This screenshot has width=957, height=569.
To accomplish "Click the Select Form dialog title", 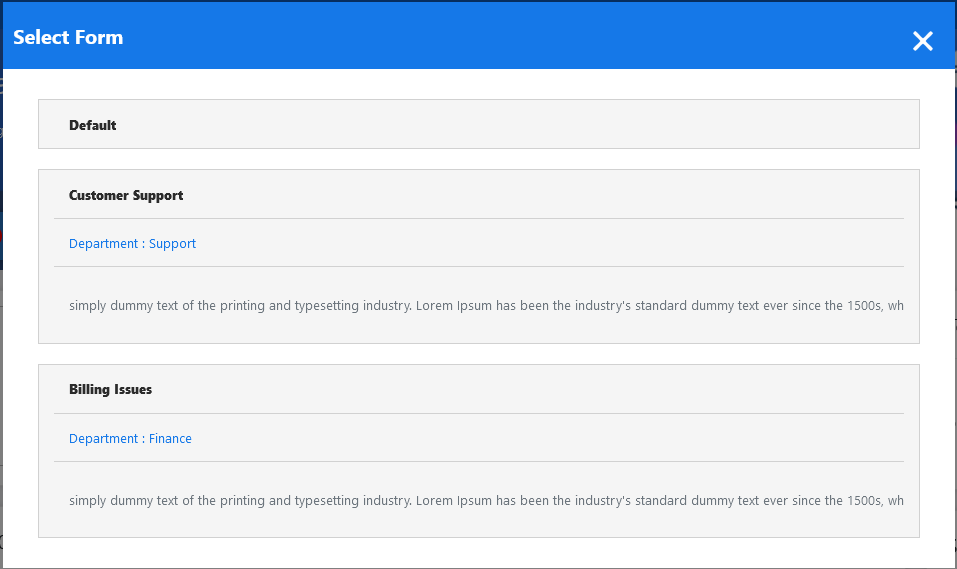I will point(68,38).
